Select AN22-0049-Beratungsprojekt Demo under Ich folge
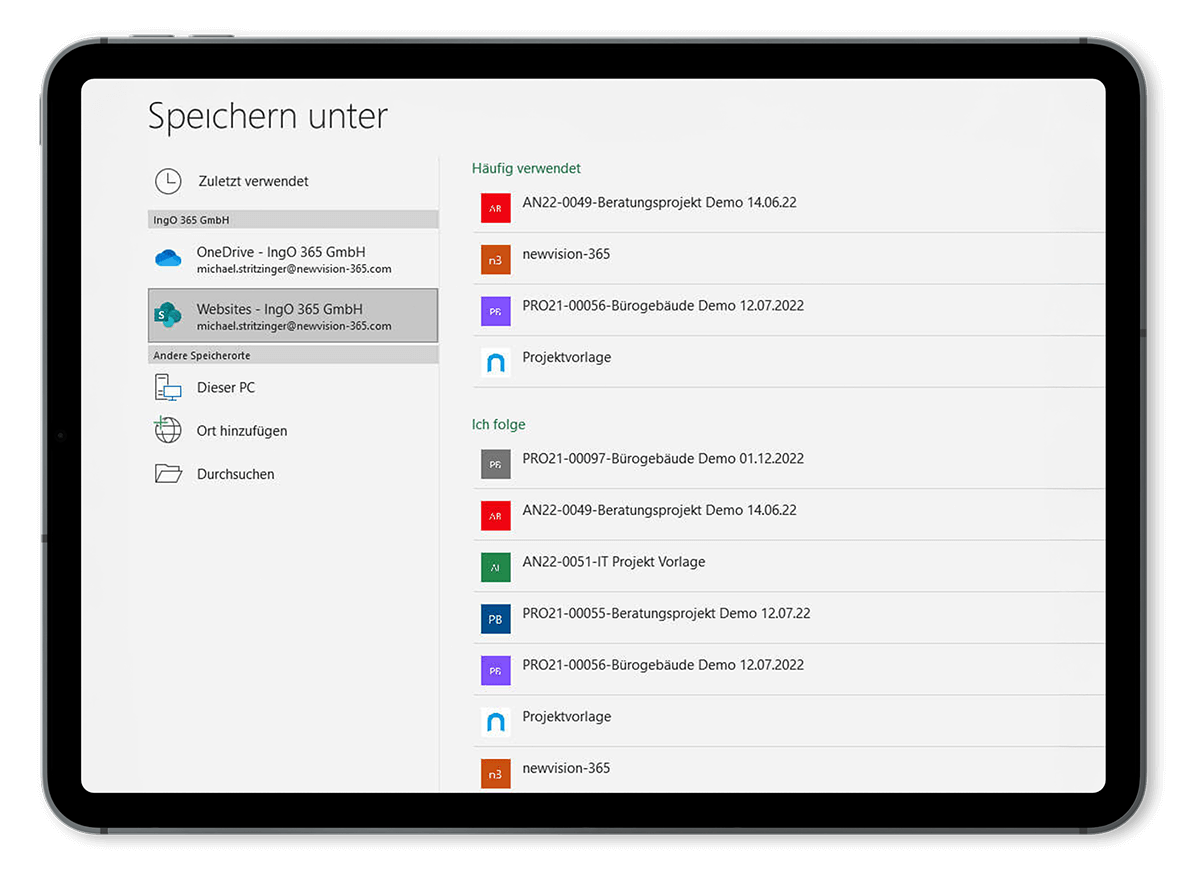 tap(659, 510)
